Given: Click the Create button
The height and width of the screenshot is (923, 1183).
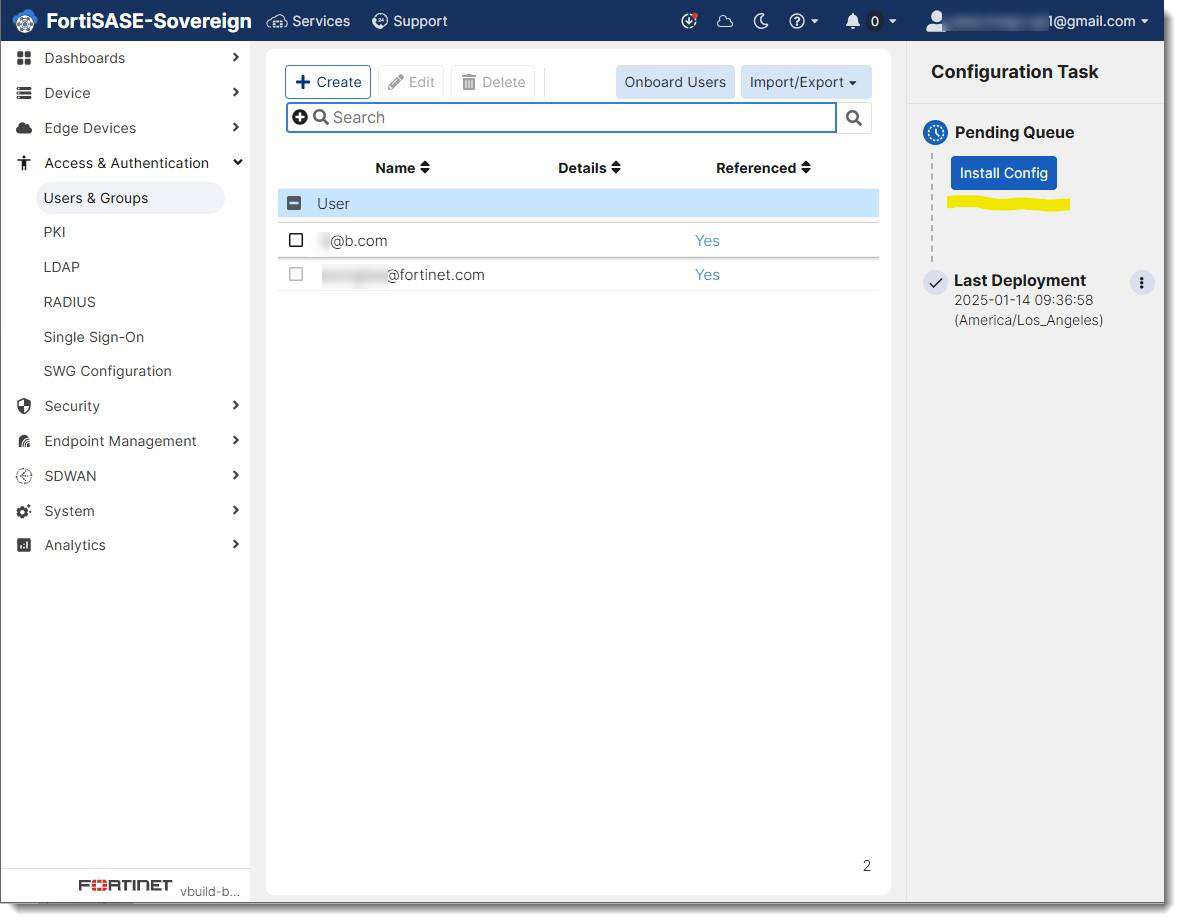Looking at the screenshot, I should click(327, 82).
